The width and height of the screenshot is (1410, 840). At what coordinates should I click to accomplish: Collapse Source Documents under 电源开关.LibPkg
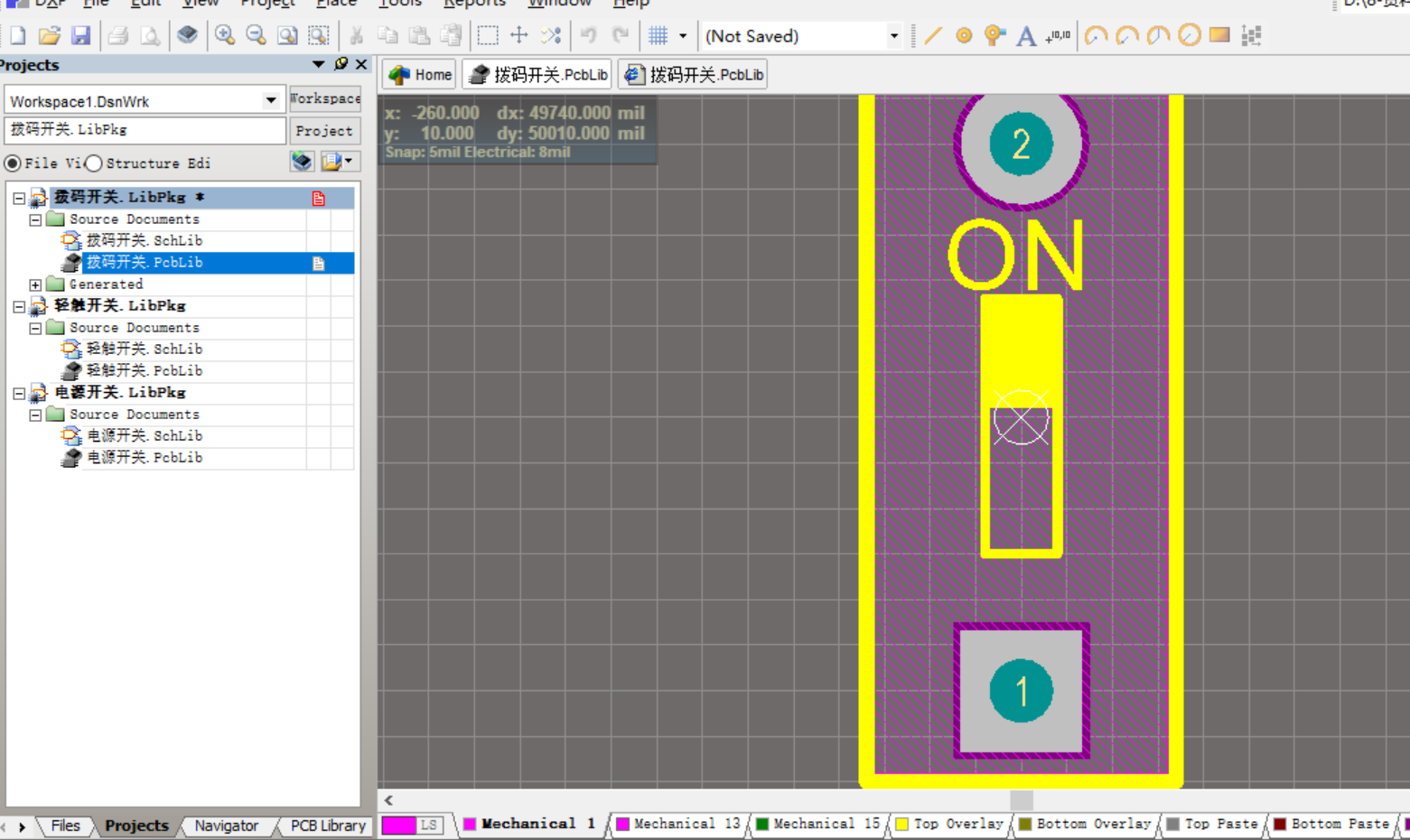[x=35, y=415]
